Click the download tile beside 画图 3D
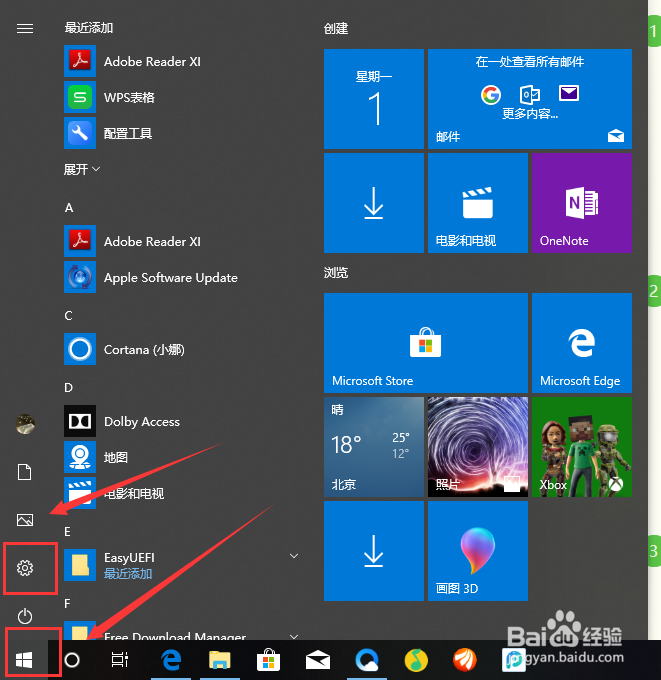 pyautogui.click(x=373, y=551)
